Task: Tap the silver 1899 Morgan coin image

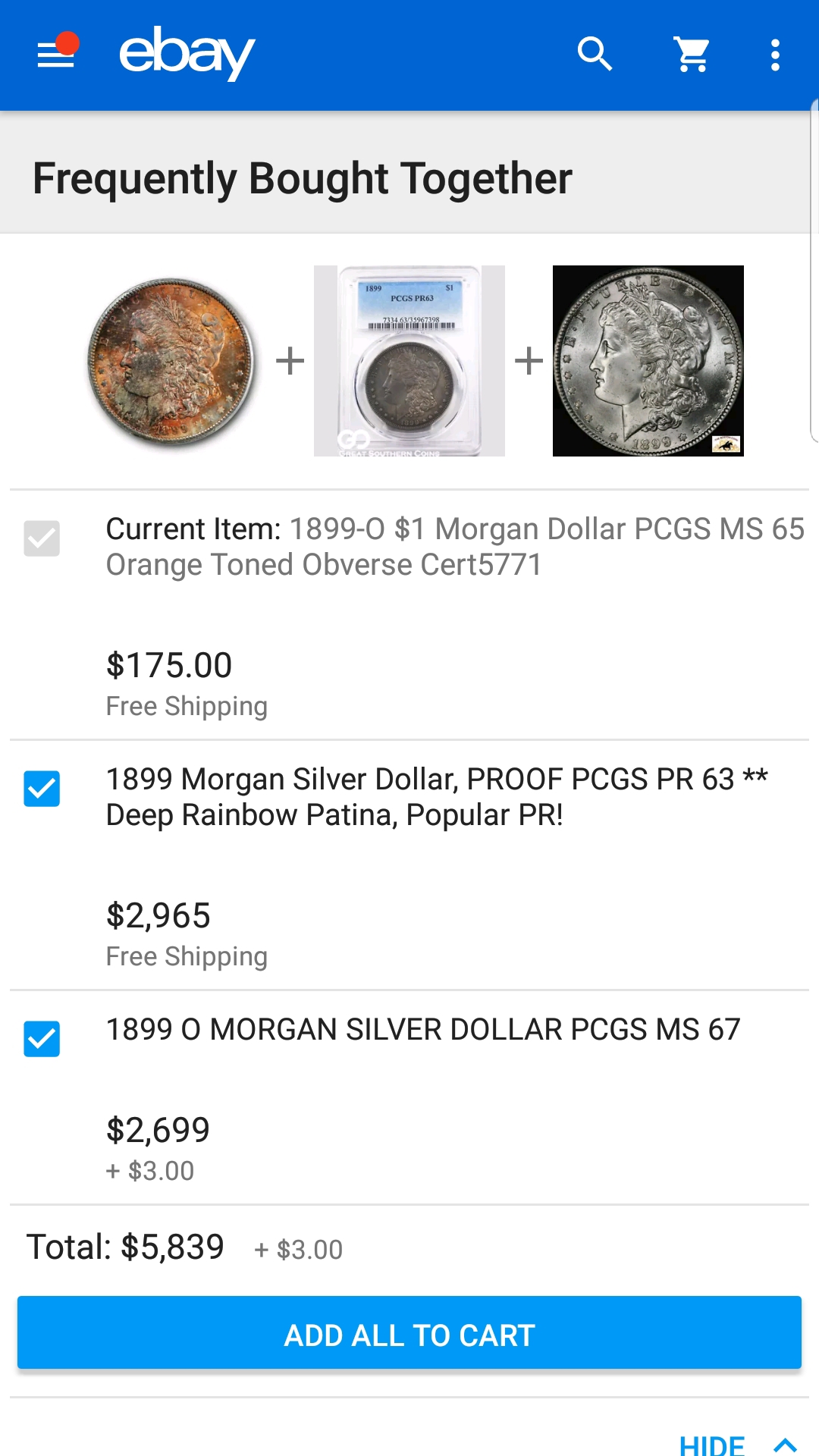Action: [x=648, y=361]
